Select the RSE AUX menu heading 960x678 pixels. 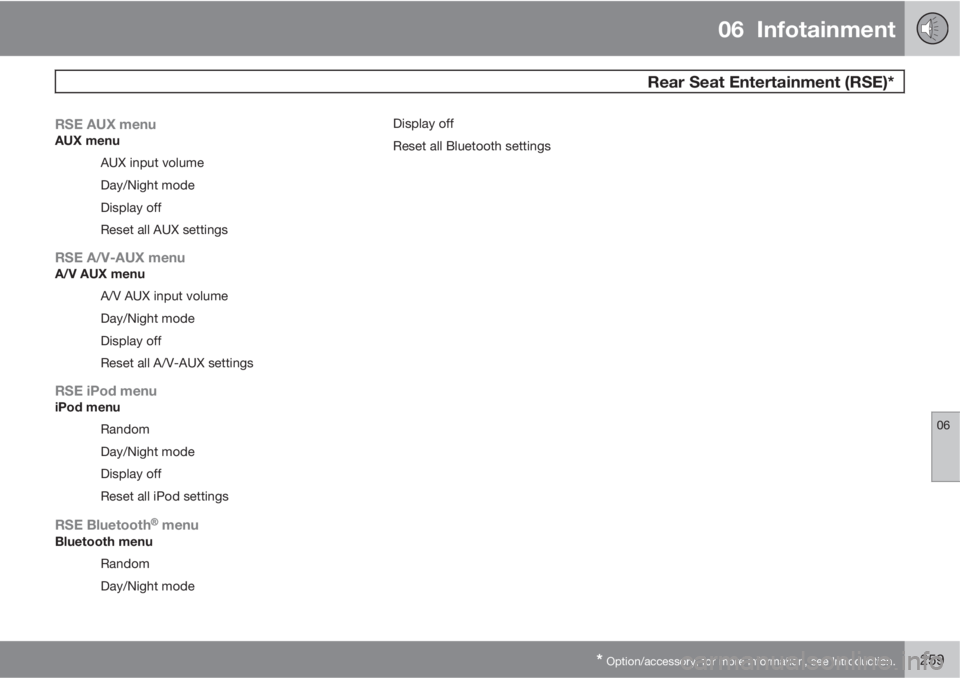105,124
